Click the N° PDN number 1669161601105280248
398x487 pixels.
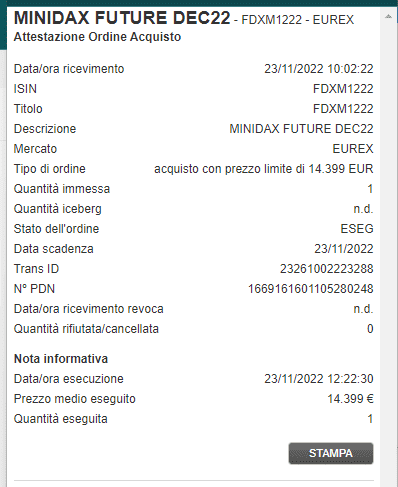point(311,289)
